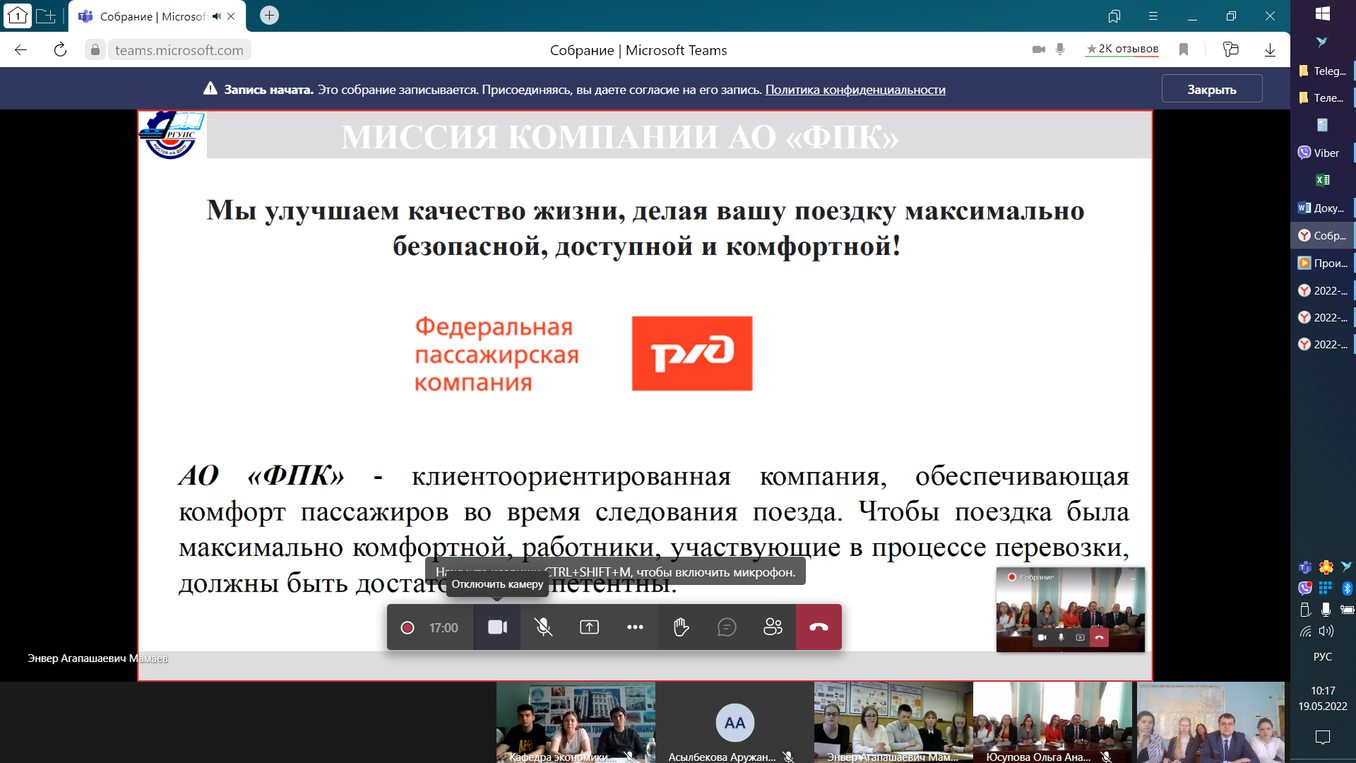1356x763 pixels.
Task: Click the microphone permission icon in address bar
Action: pyautogui.click(x=1060, y=50)
